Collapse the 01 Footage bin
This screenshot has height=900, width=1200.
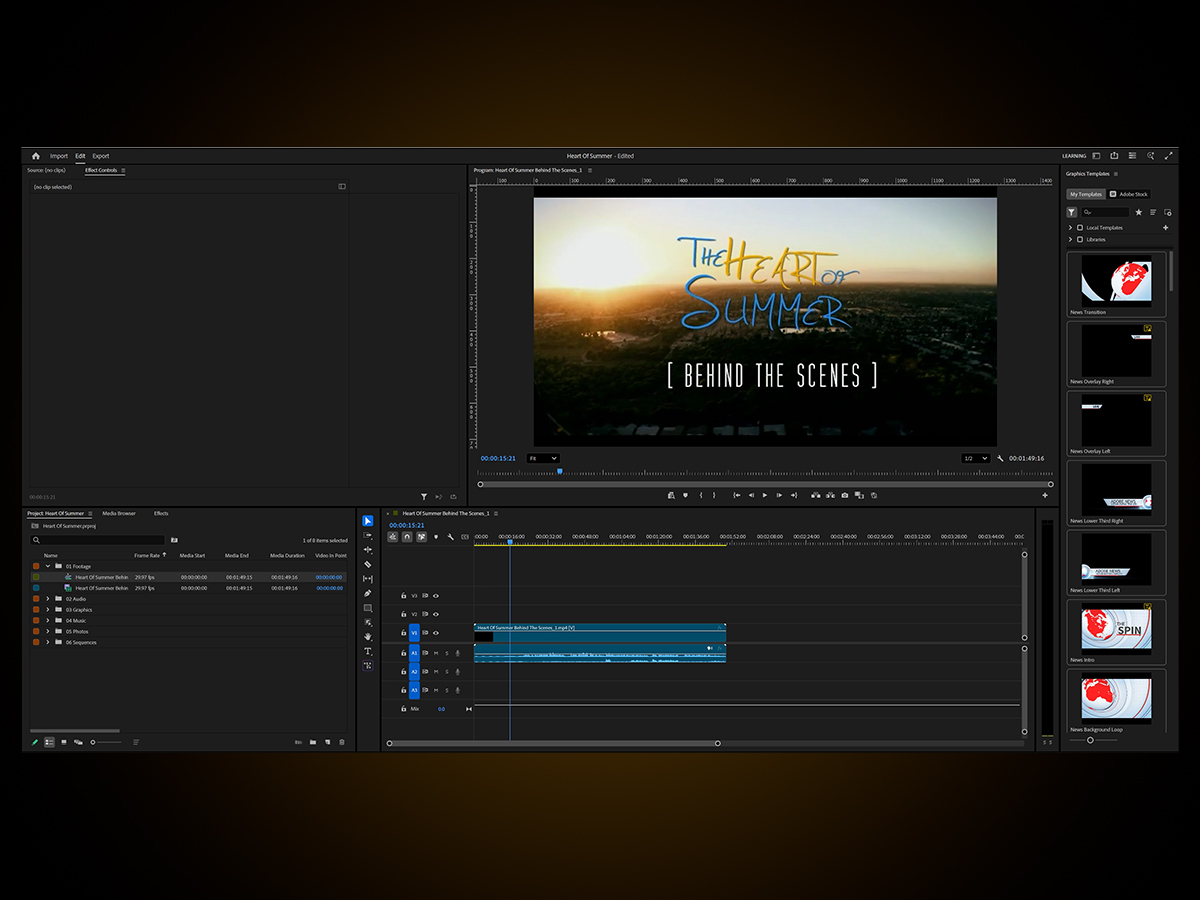(47, 566)
